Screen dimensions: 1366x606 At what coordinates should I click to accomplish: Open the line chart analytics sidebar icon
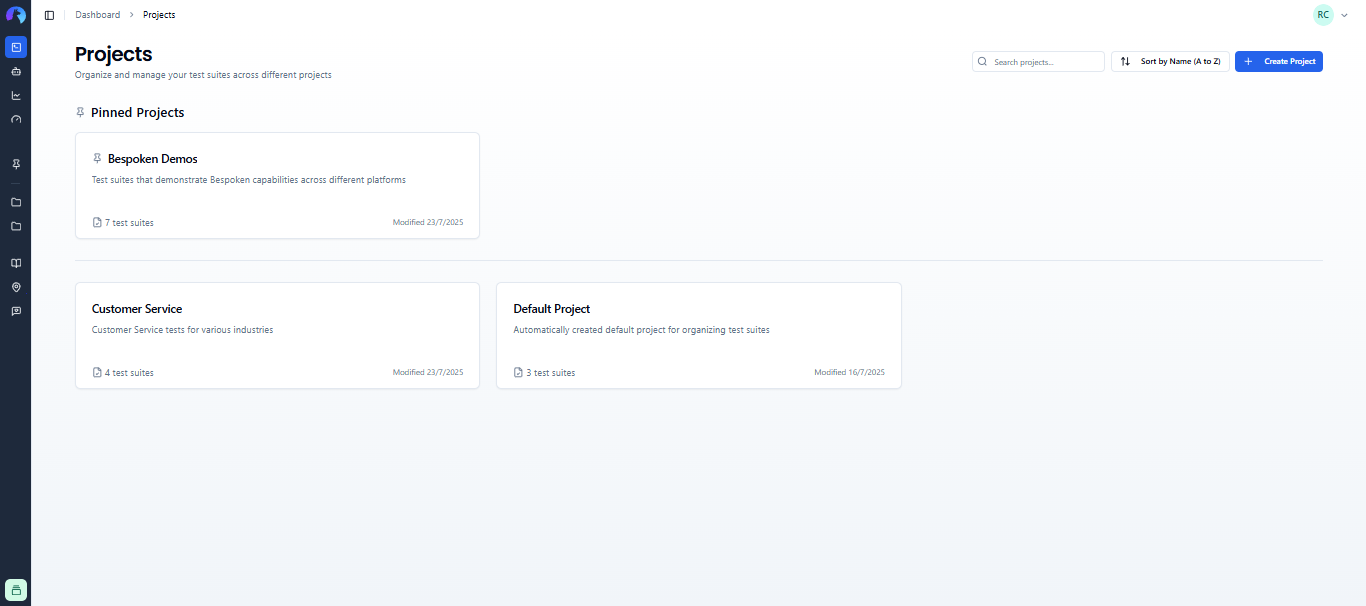coord(16,96)
